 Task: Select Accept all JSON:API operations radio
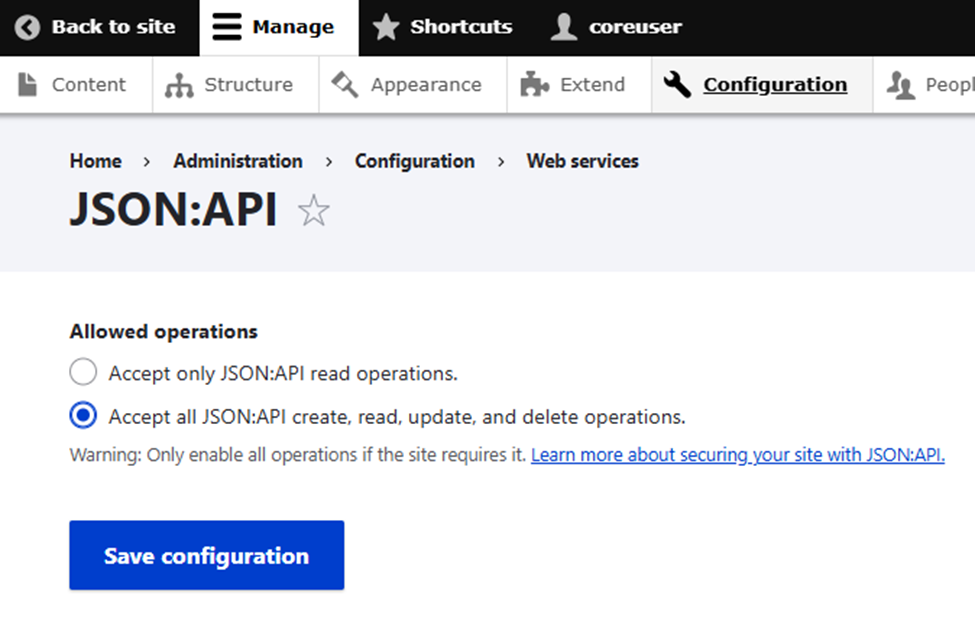(83, 416)
